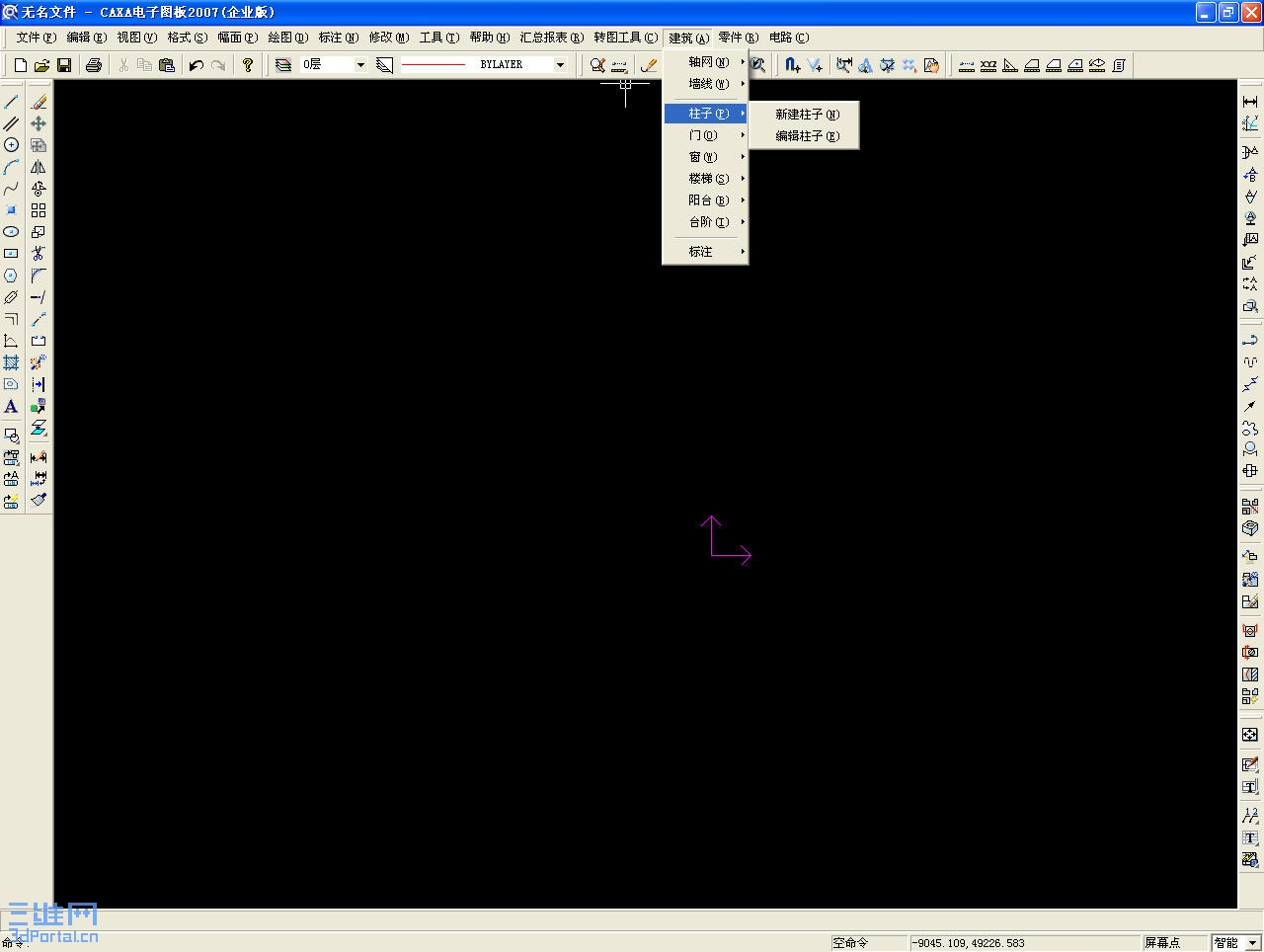Screen dimensions: 1264x952
Task: Select the Polygon drawing tool
Action: click(12, 276)
